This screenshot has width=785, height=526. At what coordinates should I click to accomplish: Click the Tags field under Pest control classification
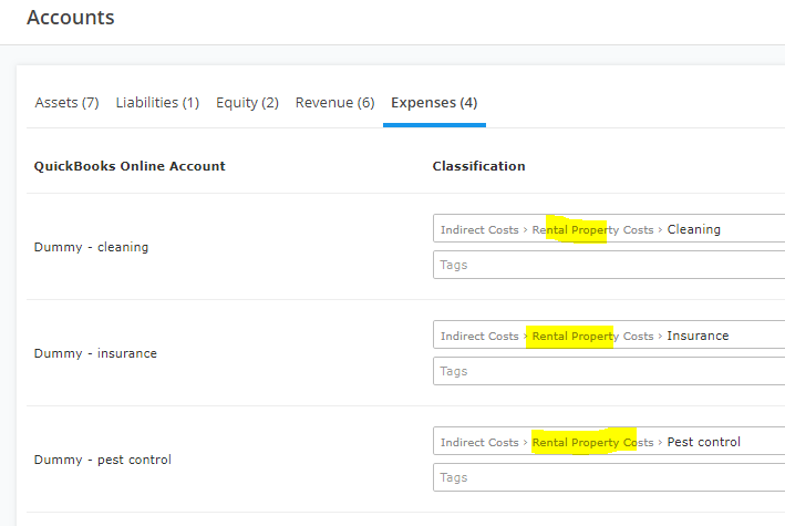click(x=609, y=477)
